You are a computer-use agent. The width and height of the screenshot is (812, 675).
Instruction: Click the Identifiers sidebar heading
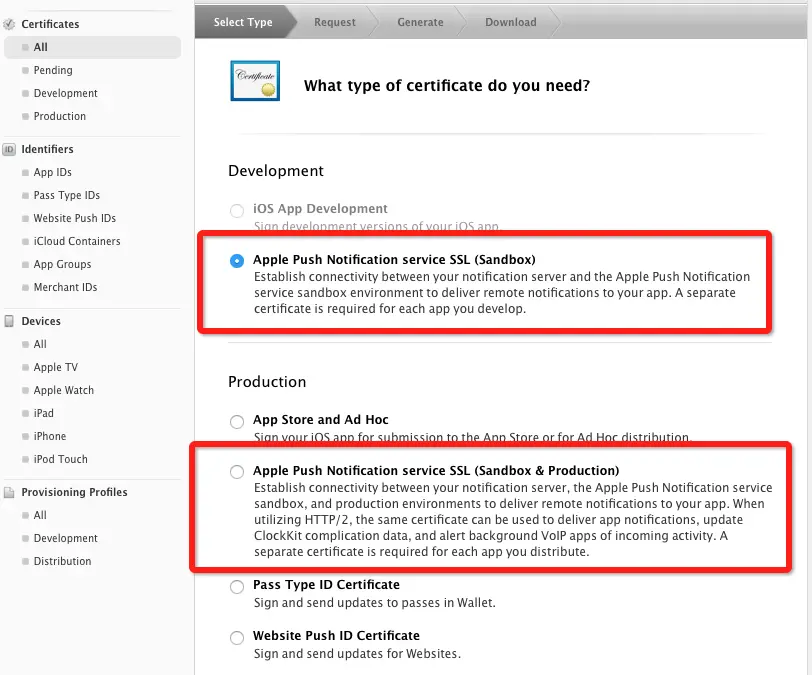[x=47, y=149]
